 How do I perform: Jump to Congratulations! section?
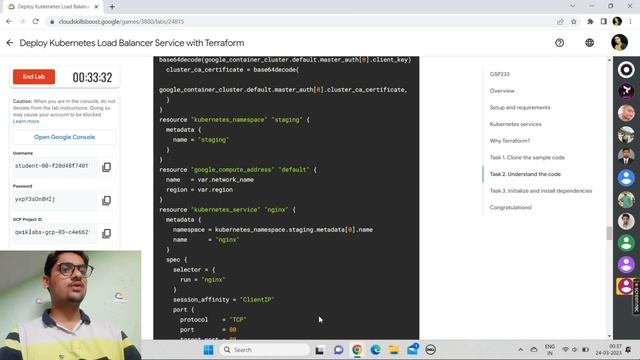click(x=511, y=207)
